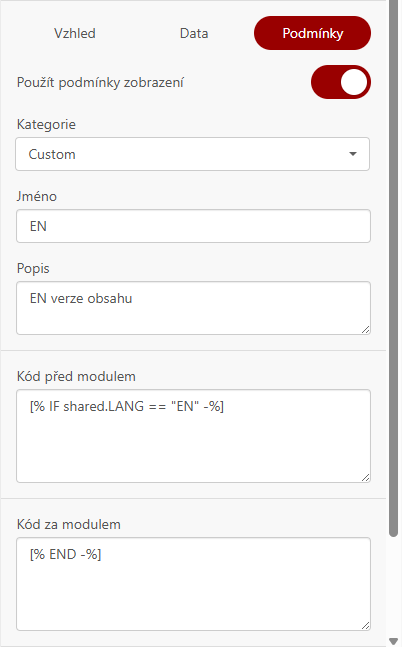Click the Kód za modulem text area

(194, 584)
